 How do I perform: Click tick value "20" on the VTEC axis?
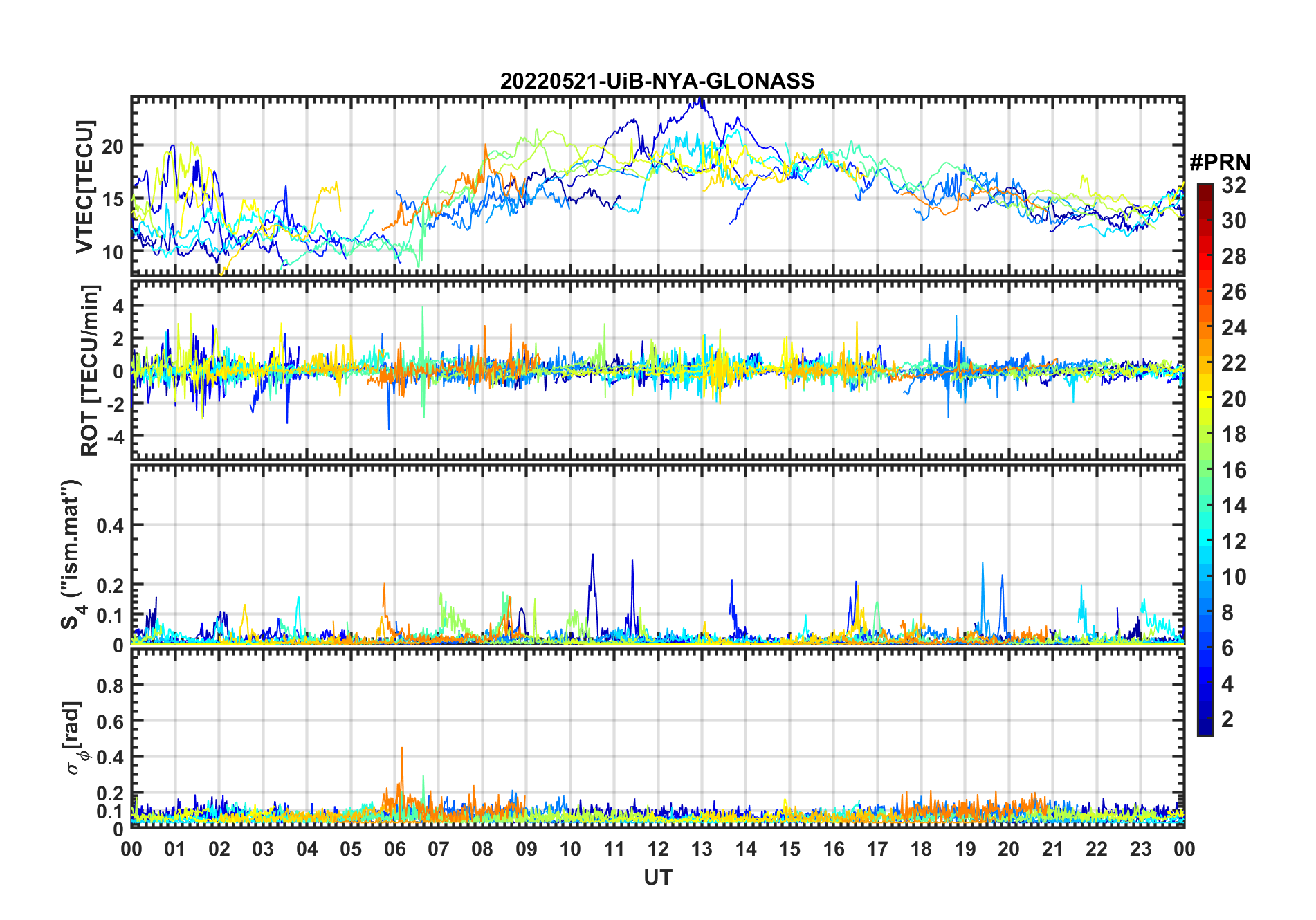[x=113, y=146]
